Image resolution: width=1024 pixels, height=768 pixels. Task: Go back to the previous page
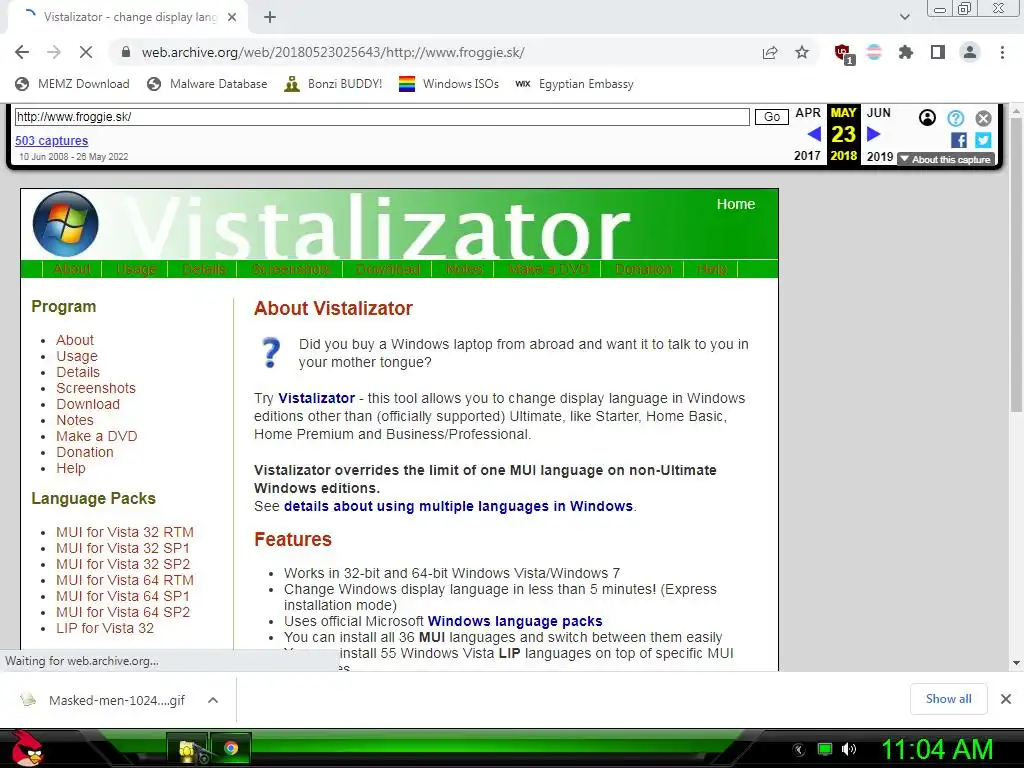click(22, 52)
